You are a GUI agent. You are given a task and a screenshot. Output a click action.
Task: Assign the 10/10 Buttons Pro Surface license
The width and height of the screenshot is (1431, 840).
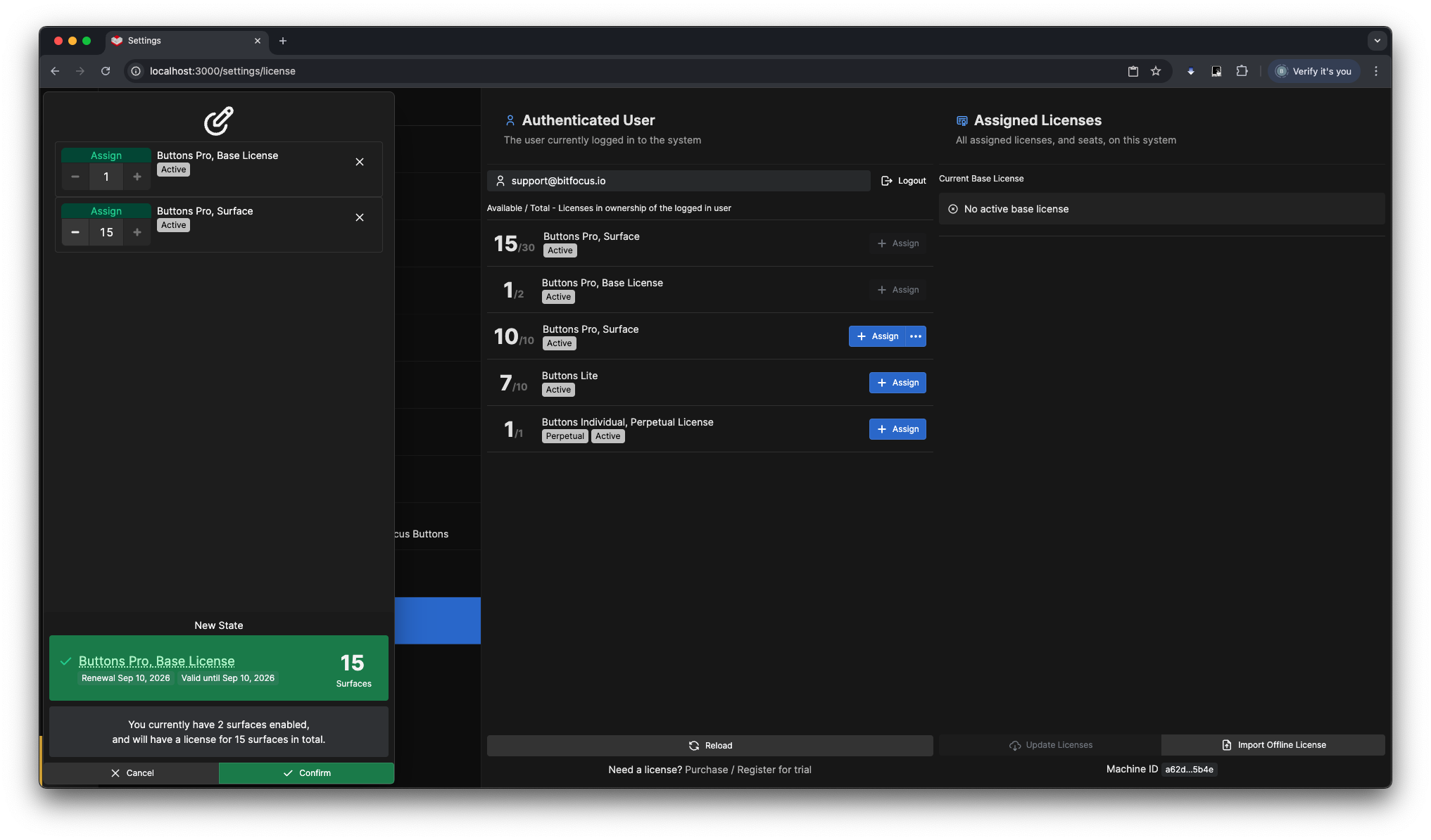point(877,336)
